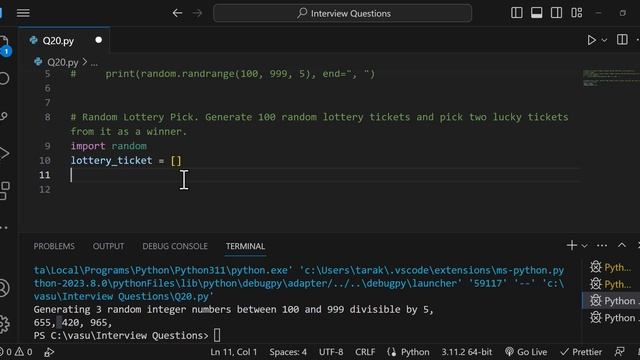
Task: Split the editor to the right
Action: (x=622, y=40)
